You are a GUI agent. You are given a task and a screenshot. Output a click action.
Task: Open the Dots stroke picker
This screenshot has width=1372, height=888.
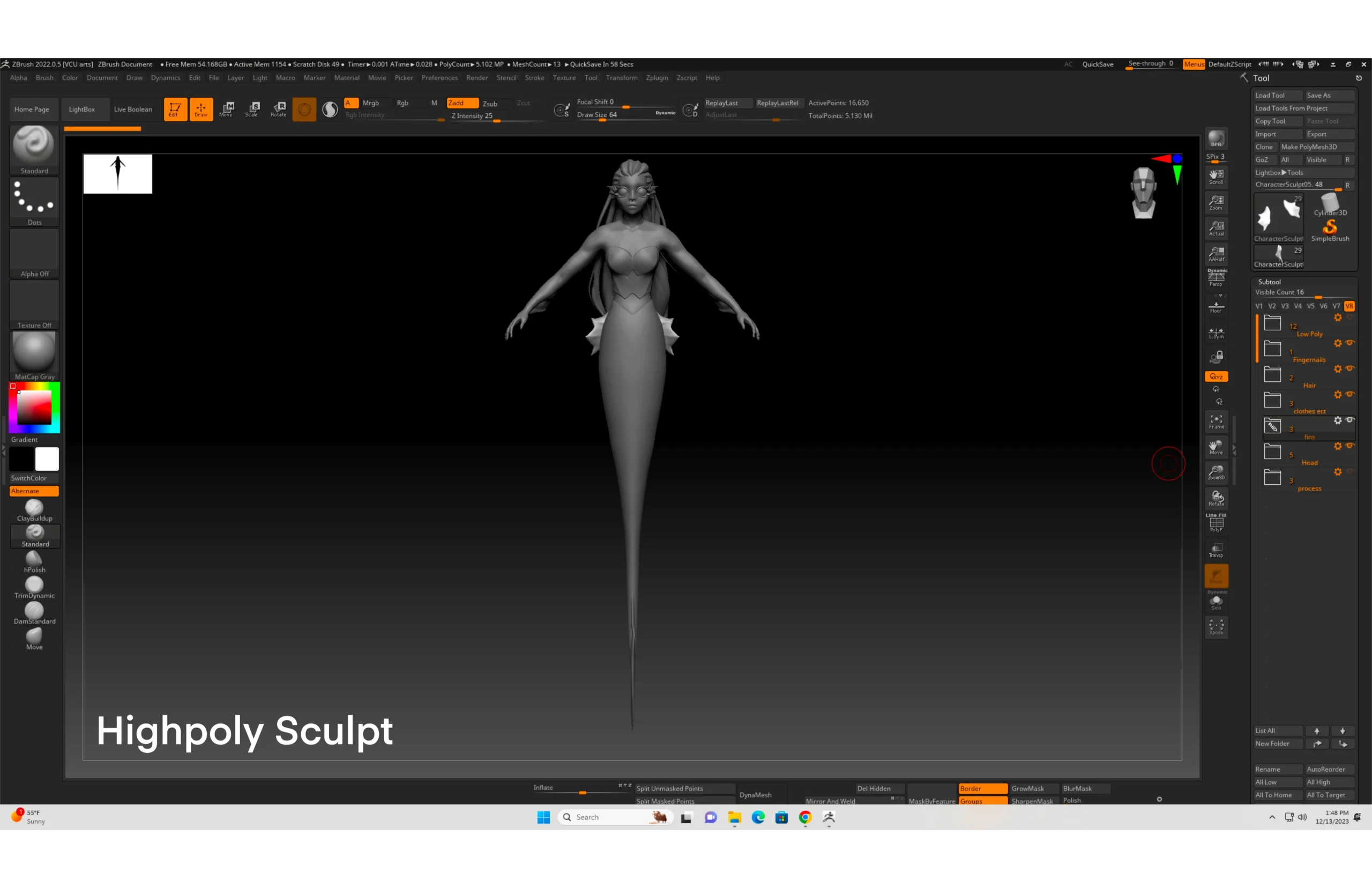click(x=35, y=202)
